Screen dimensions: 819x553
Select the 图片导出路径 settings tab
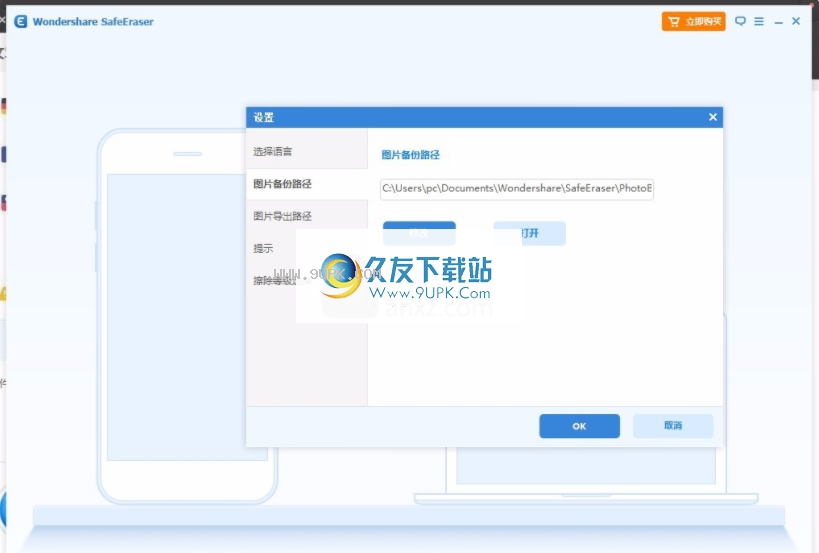pos(307,216)
